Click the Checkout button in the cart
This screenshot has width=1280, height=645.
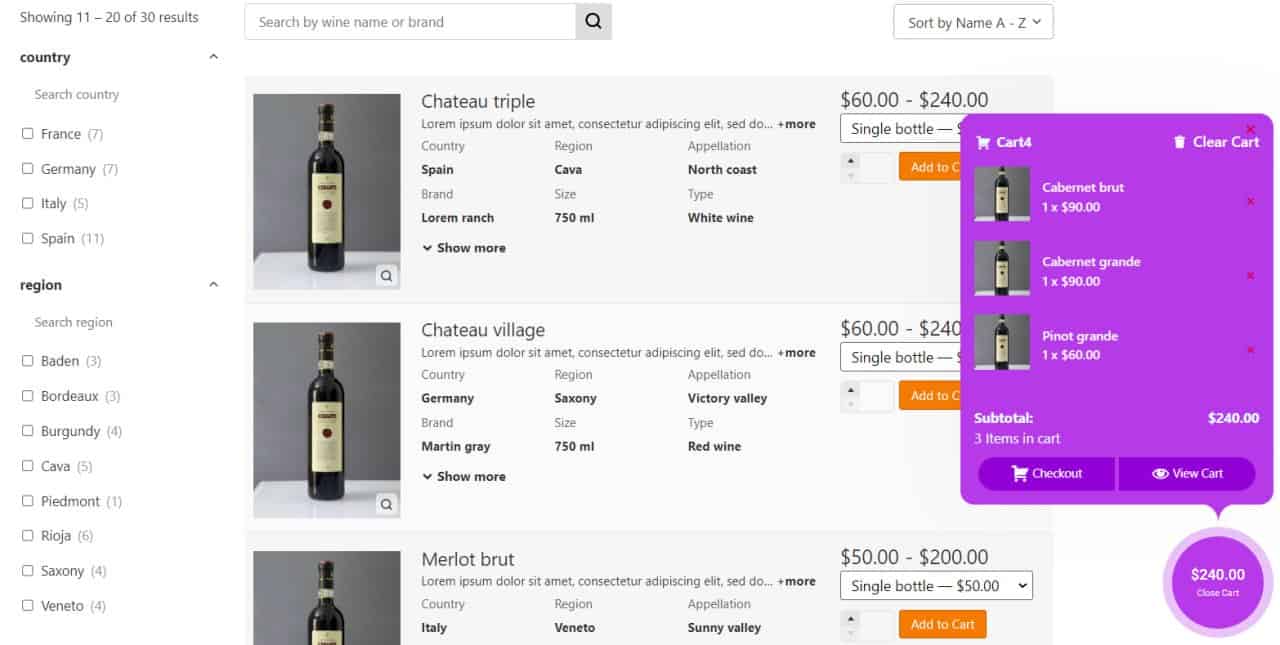tap(1046, 473)
